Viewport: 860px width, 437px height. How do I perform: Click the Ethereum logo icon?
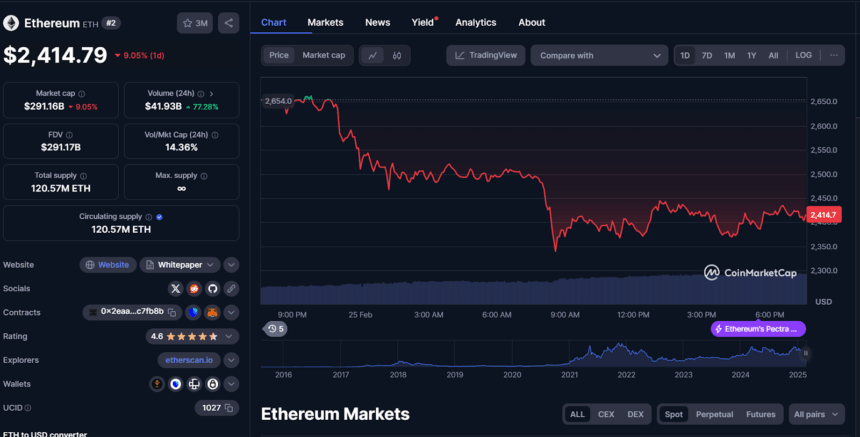11,23
